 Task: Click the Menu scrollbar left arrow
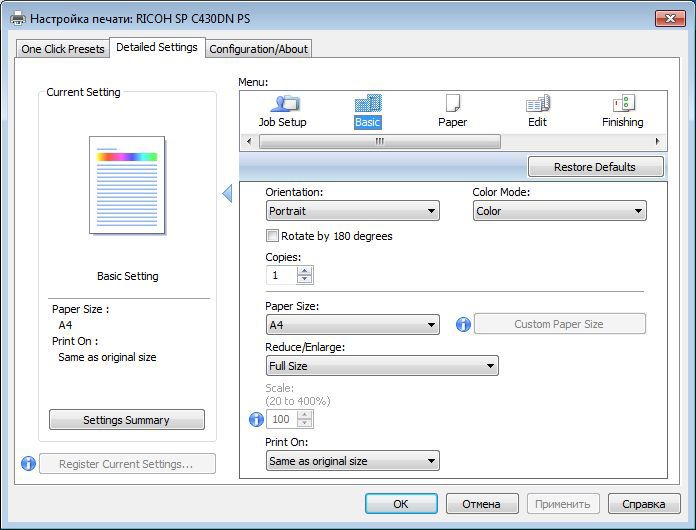click(249, 142)
